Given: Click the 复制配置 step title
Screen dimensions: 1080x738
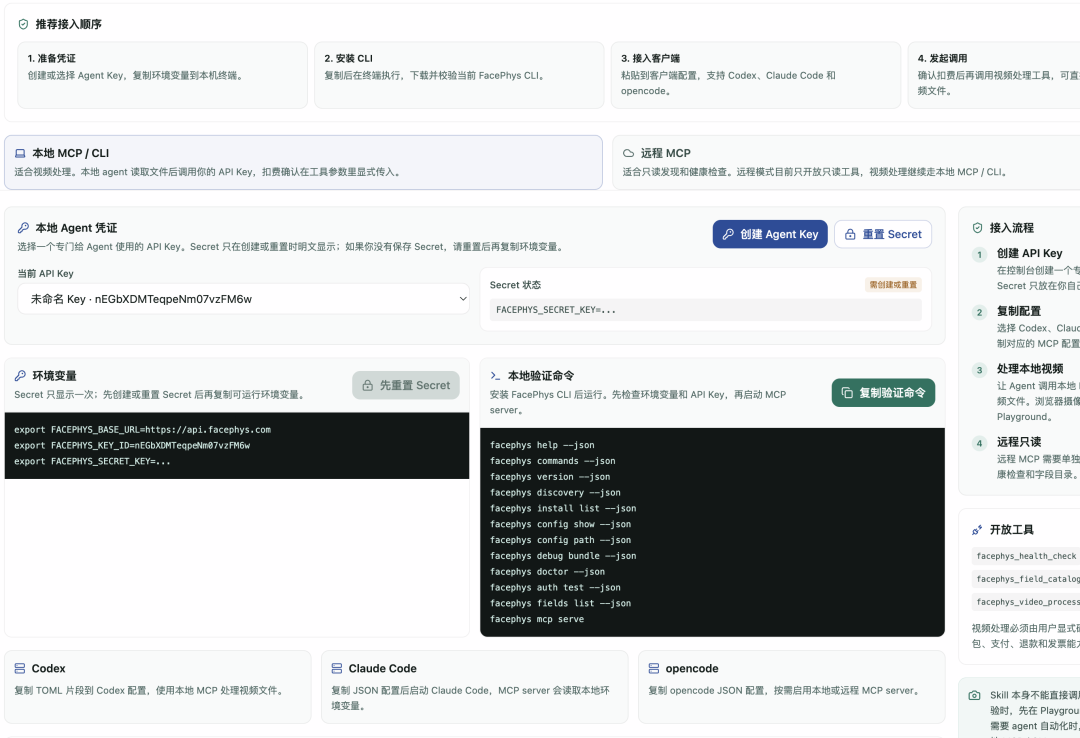Looking at the screenshot, I should click(1019, 311).
